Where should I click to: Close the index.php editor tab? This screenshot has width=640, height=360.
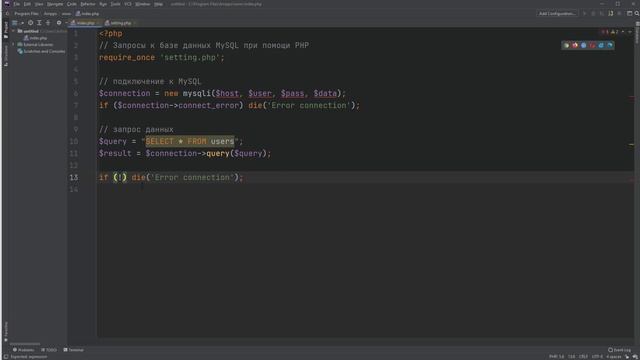[98, 23]
